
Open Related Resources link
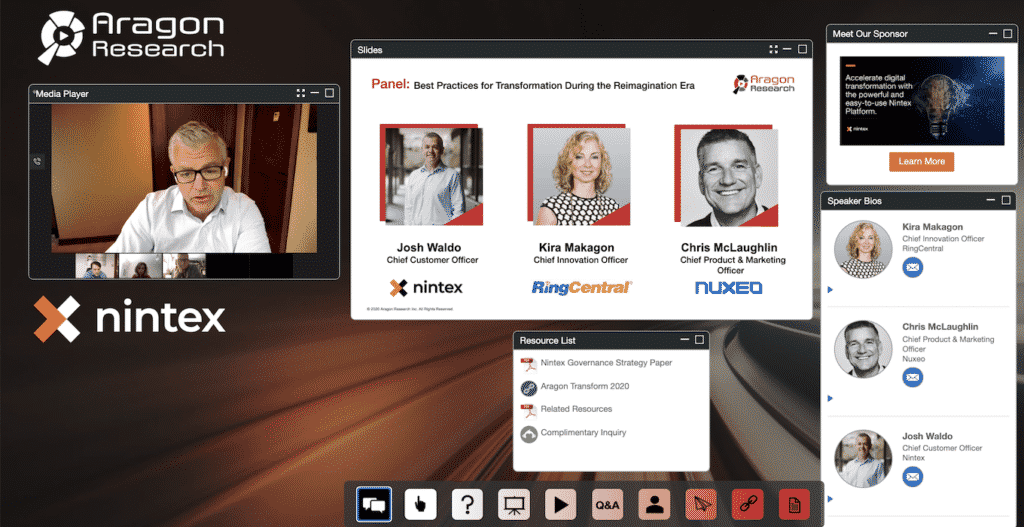576,409
